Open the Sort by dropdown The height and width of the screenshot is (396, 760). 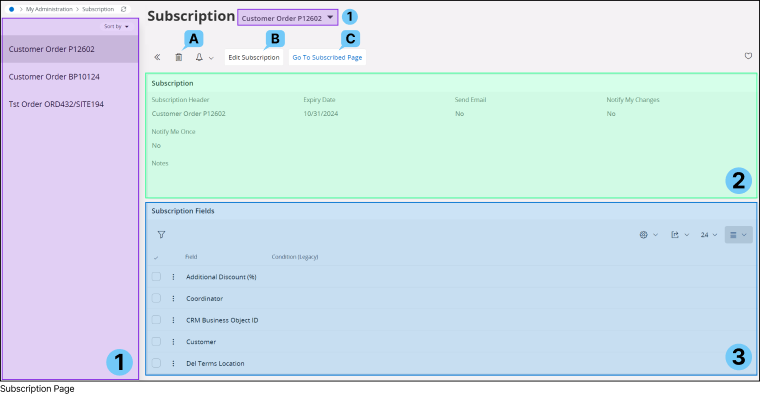pos(116,26)
